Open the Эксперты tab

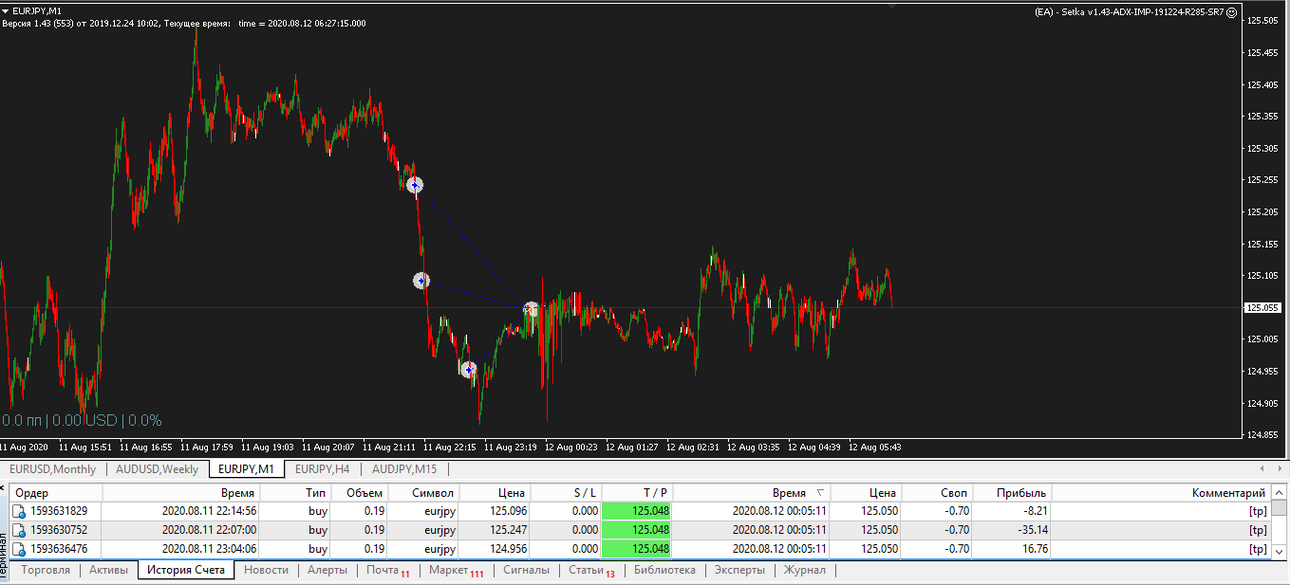click(x=739, y=570)
